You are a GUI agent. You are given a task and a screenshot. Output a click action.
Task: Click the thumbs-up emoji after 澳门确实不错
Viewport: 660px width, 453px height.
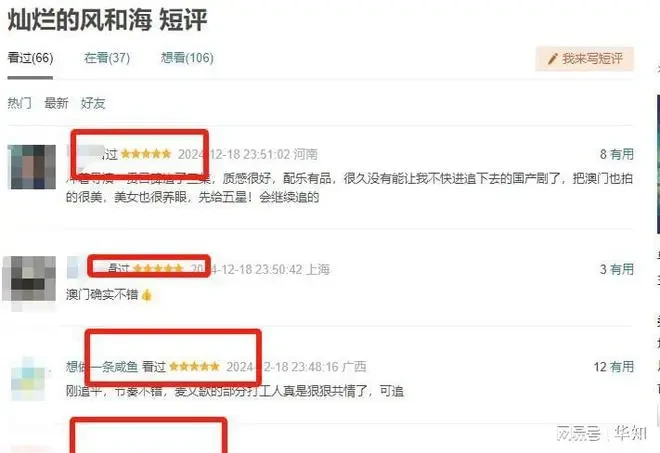click(146, 295)
